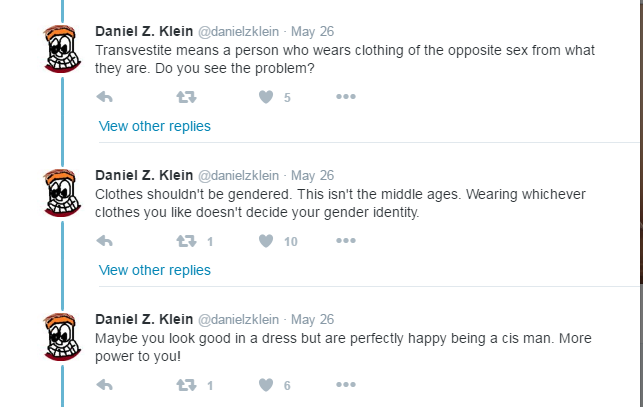Open May 26 timestamp on third tweet
643x407 pixels.
coord(312,320)
